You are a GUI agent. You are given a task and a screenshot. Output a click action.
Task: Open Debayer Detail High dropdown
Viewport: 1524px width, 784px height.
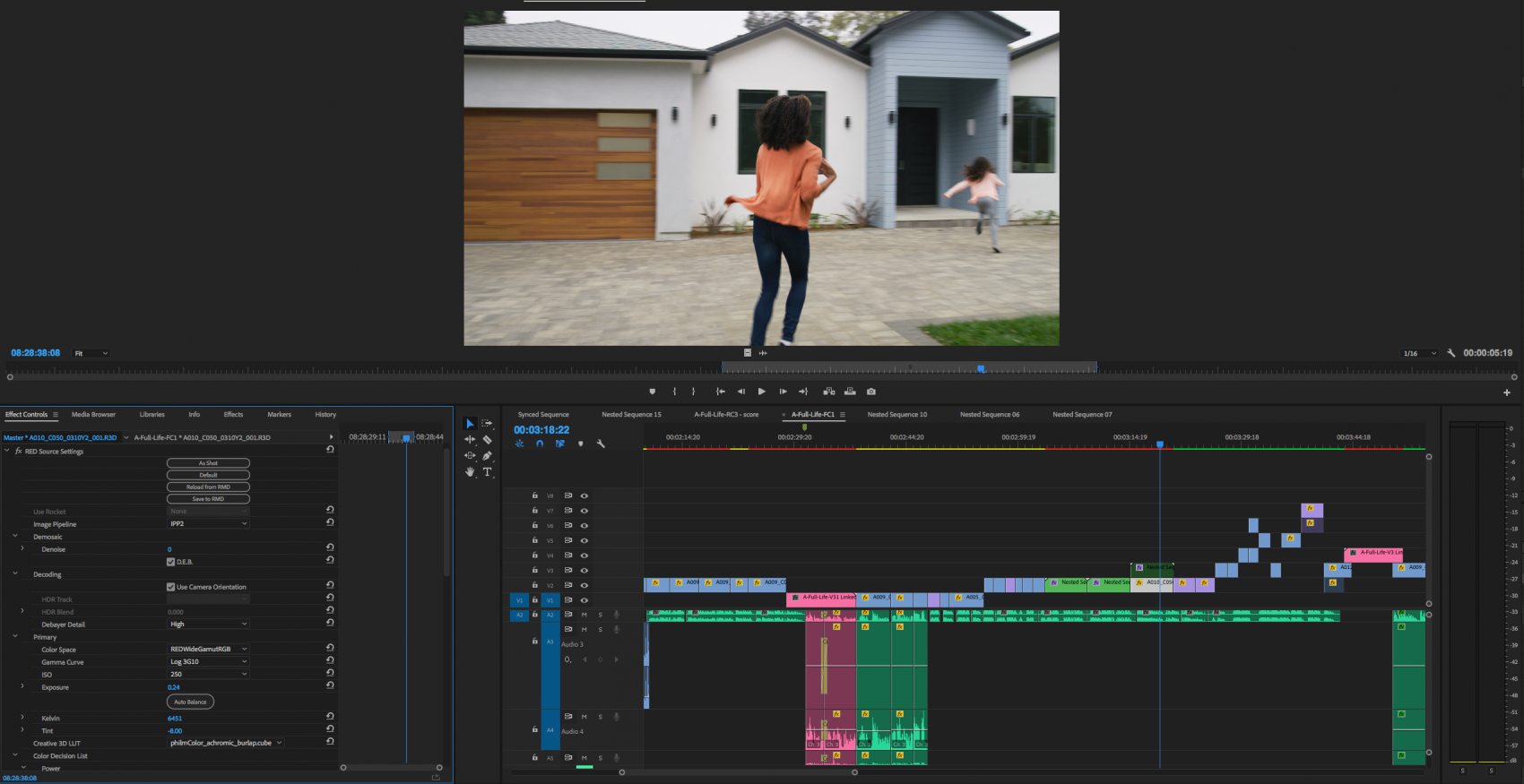pyautogui.click(x=208, y=624)
